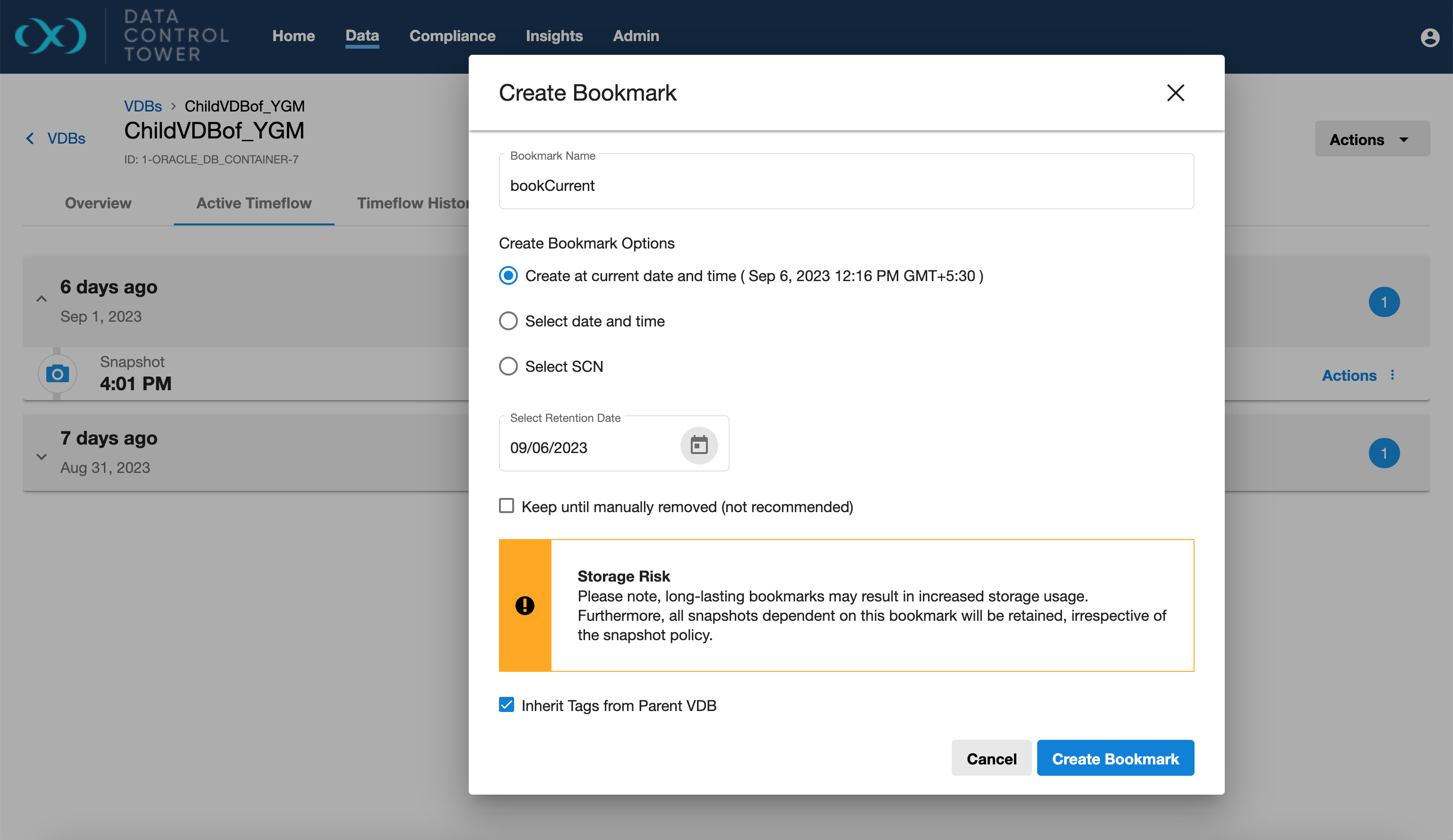Open the retention date calendar picker
The image size is (1453, 840).
coord(699,446)
